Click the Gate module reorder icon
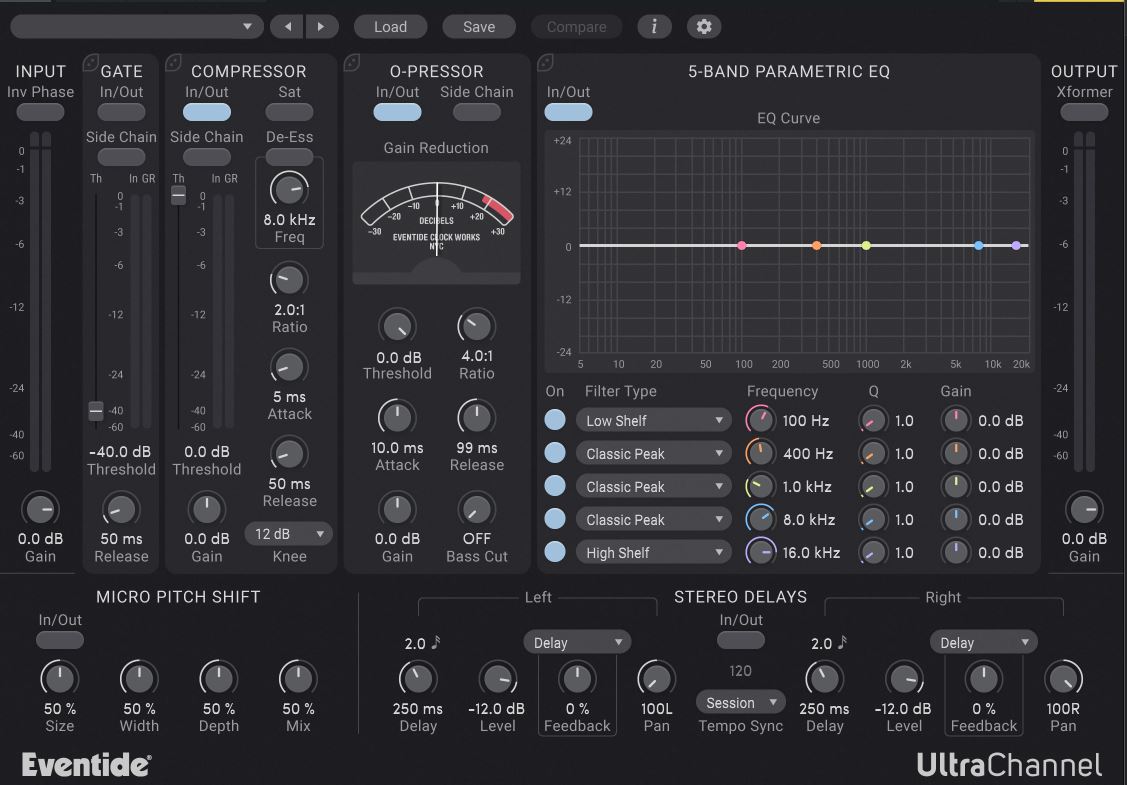1127x785 pixels. [91, 63]
